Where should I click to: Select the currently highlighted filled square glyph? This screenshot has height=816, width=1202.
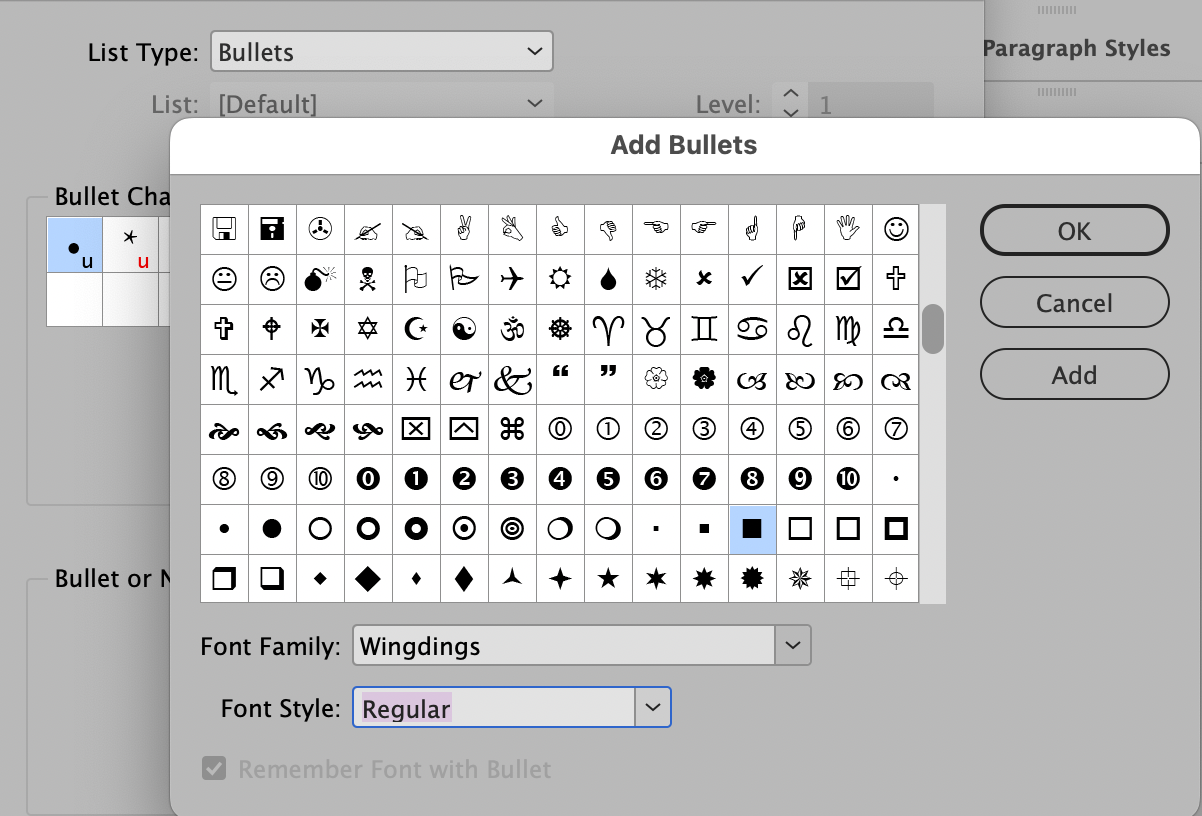click(752, 529)
